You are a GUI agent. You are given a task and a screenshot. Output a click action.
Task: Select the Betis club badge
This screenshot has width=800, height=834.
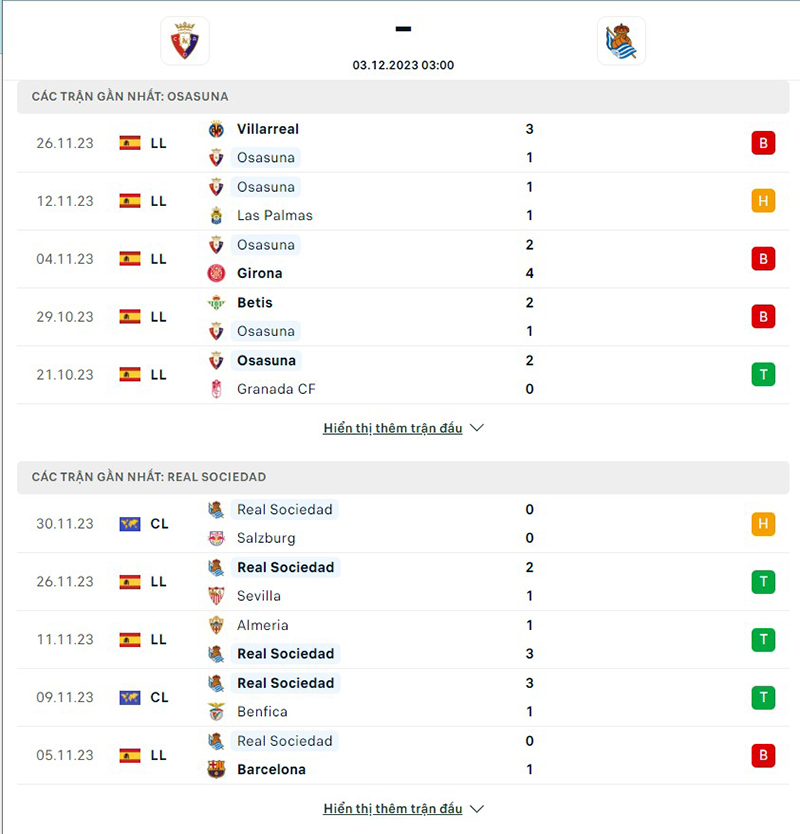coord(218,302)
